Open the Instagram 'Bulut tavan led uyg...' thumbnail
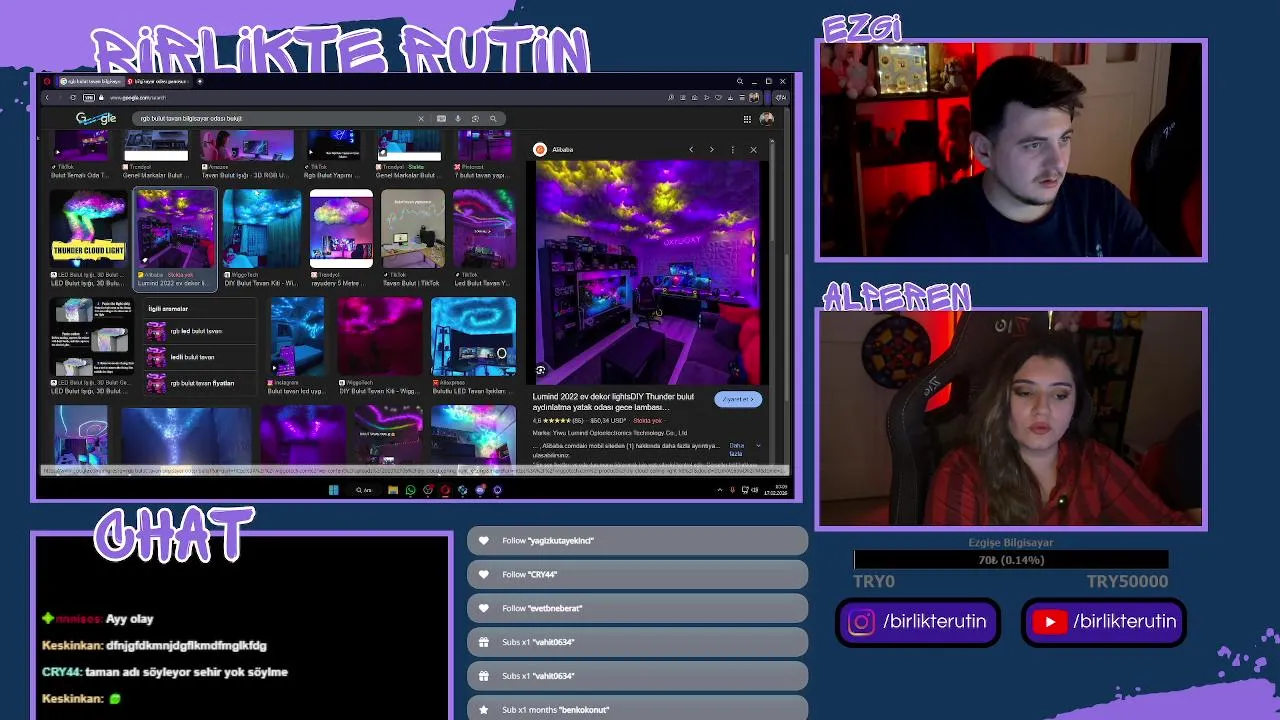This screenshot has height=720, width=1280. click(x=297, y=336)
